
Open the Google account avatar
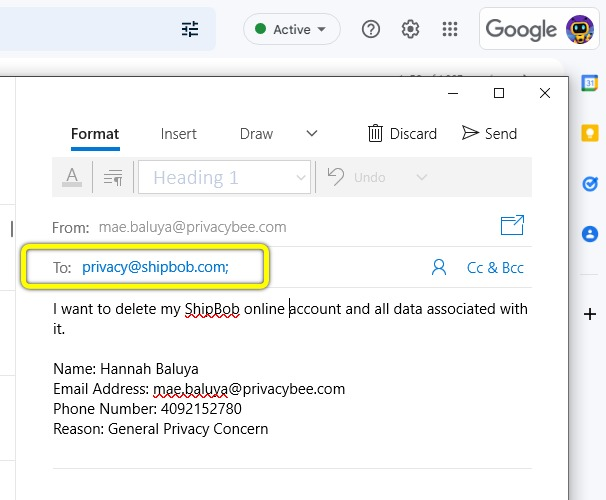click(579, 29)
